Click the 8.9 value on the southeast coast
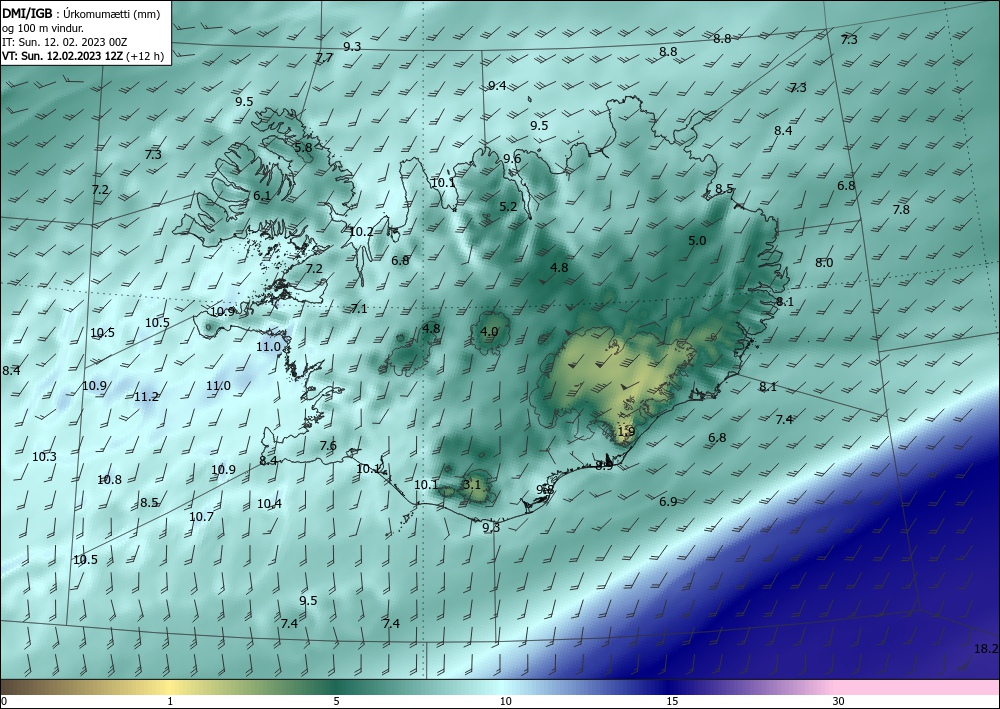The height and width of the screenshot is (709, 1000). point(604,466)
